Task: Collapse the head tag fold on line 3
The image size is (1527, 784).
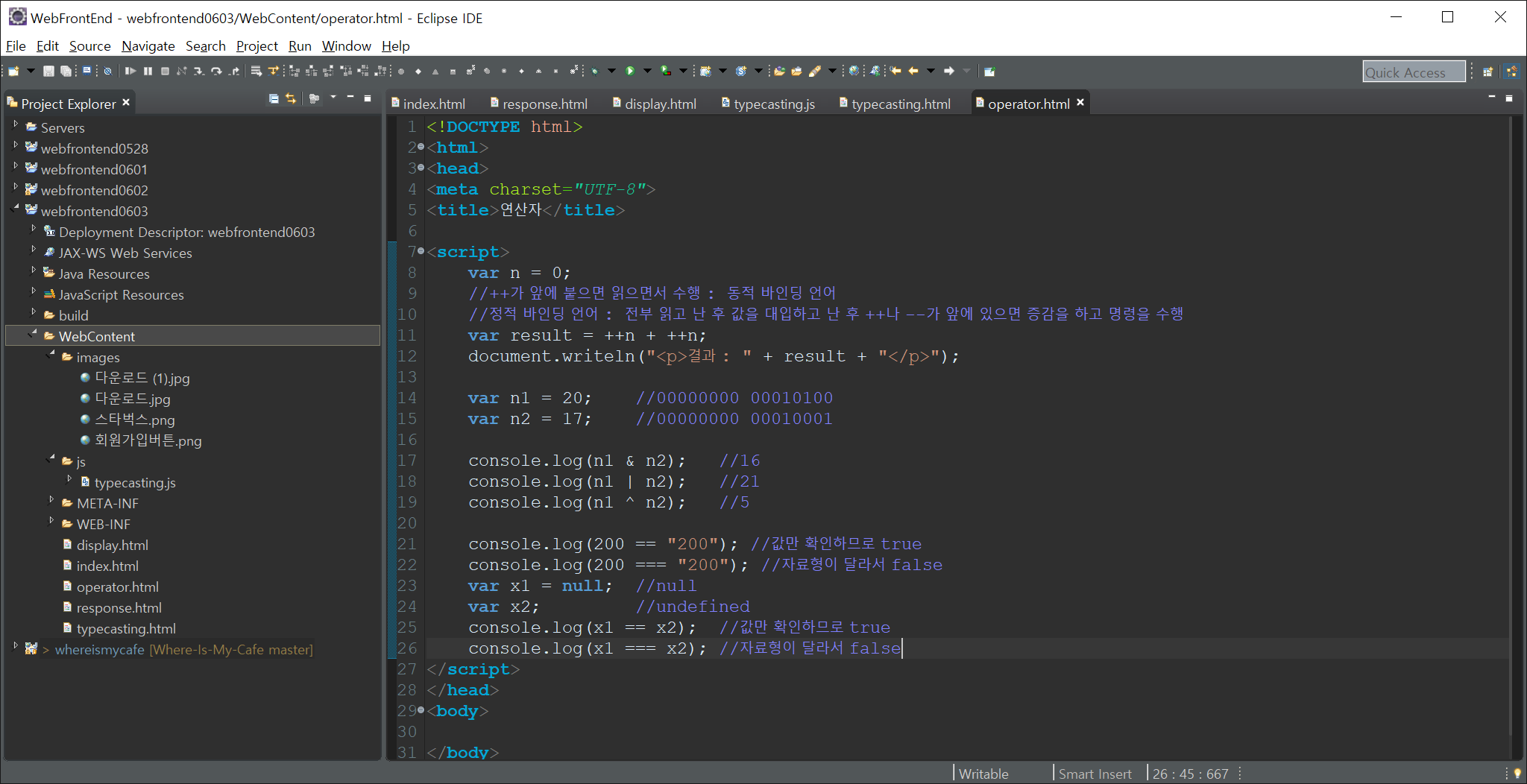Action: 421,168
